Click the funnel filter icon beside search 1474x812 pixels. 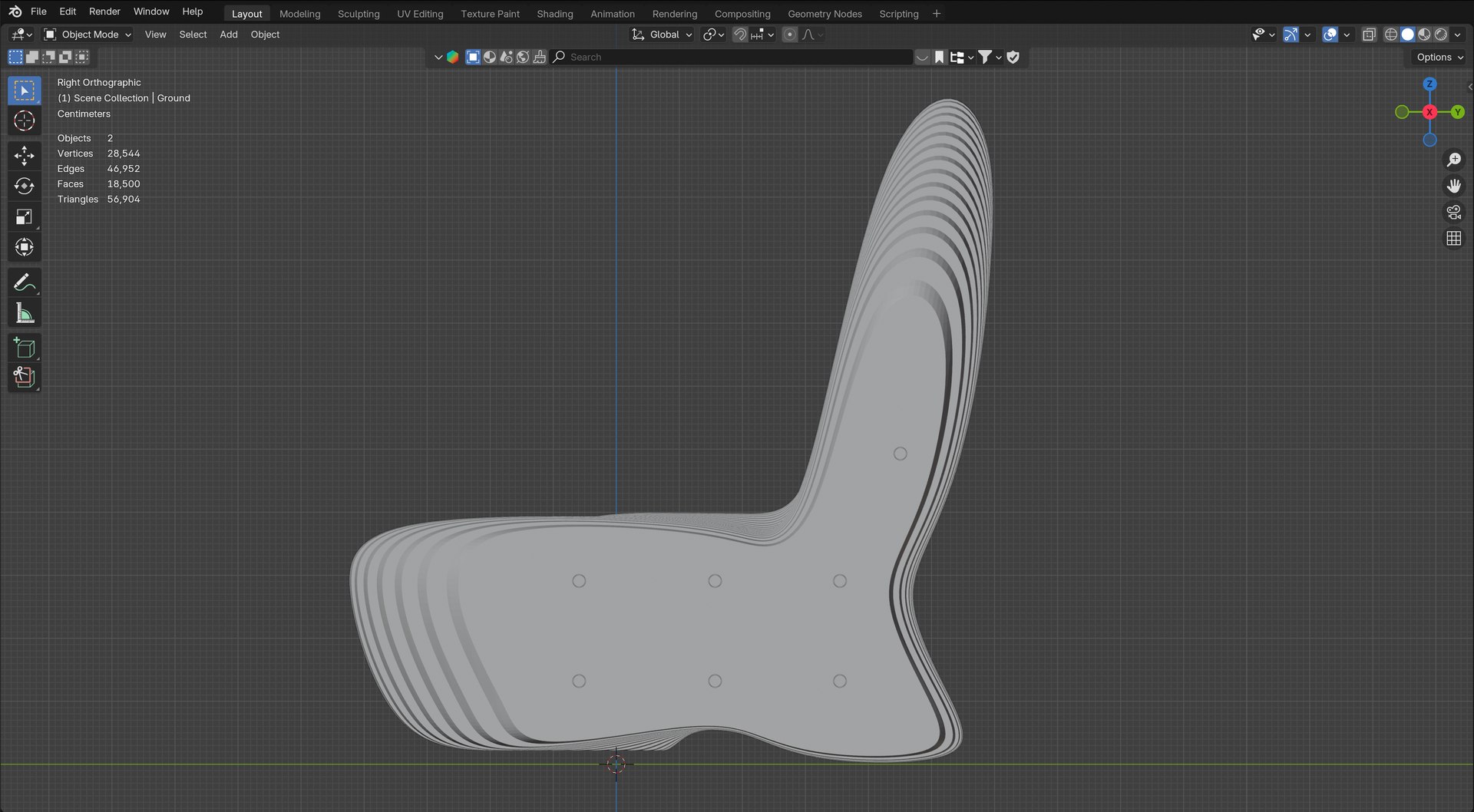[985, 57]
